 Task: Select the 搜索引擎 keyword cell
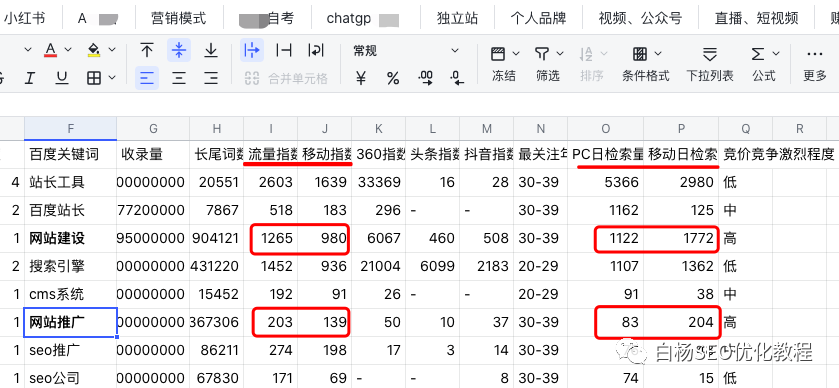71,266
